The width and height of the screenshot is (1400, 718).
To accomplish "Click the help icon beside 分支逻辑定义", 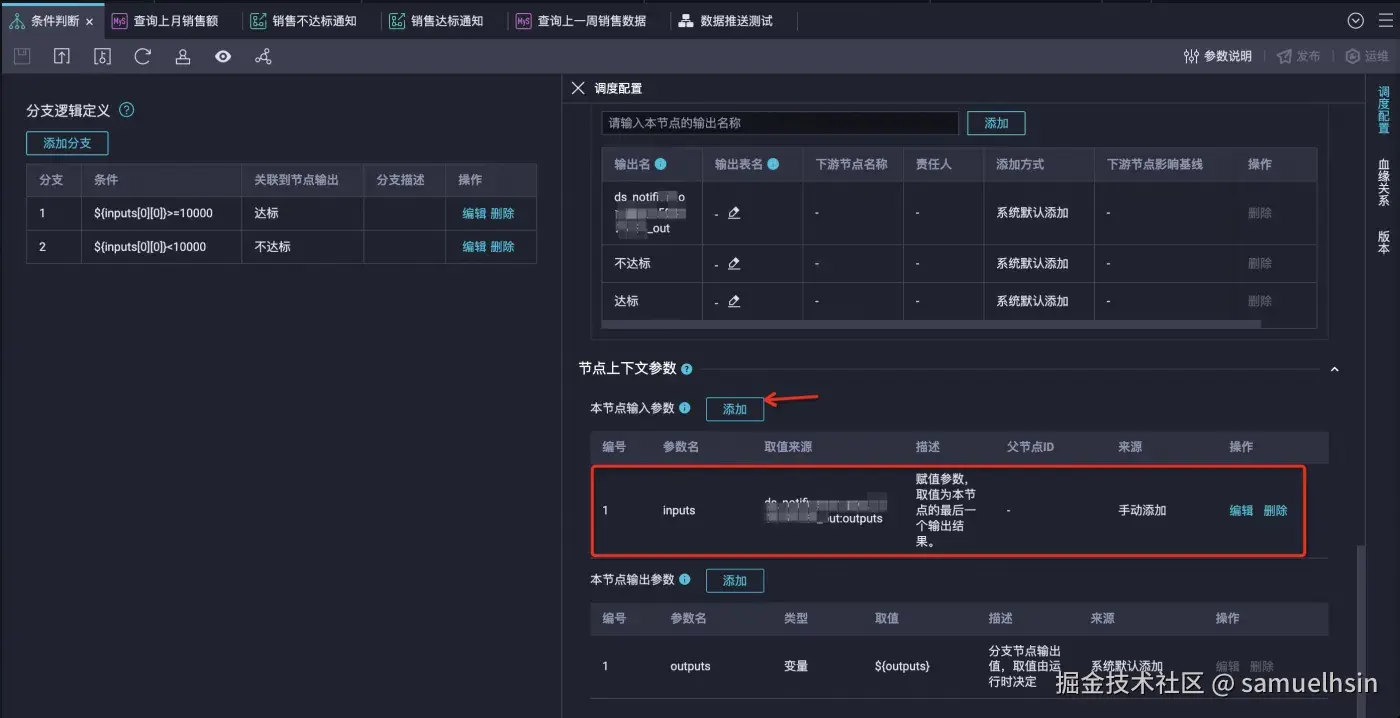I will click(x=126, y=110).
